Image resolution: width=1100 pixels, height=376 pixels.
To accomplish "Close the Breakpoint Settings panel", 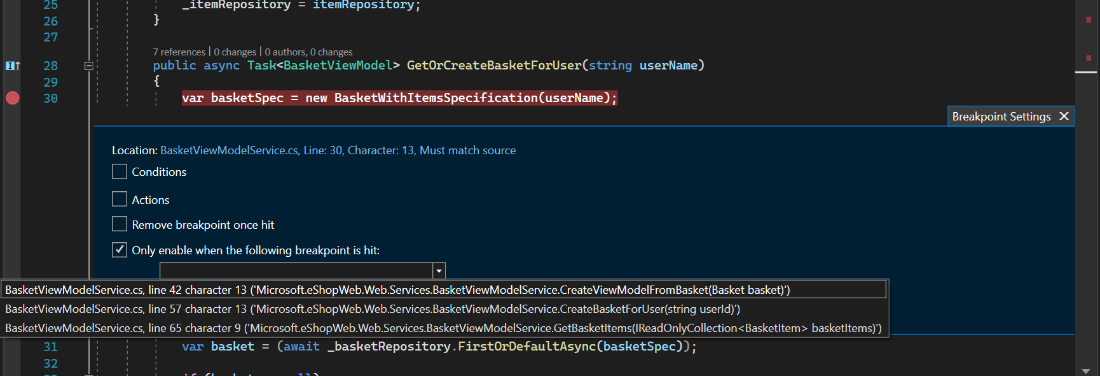I will [x=1064, y=116].
